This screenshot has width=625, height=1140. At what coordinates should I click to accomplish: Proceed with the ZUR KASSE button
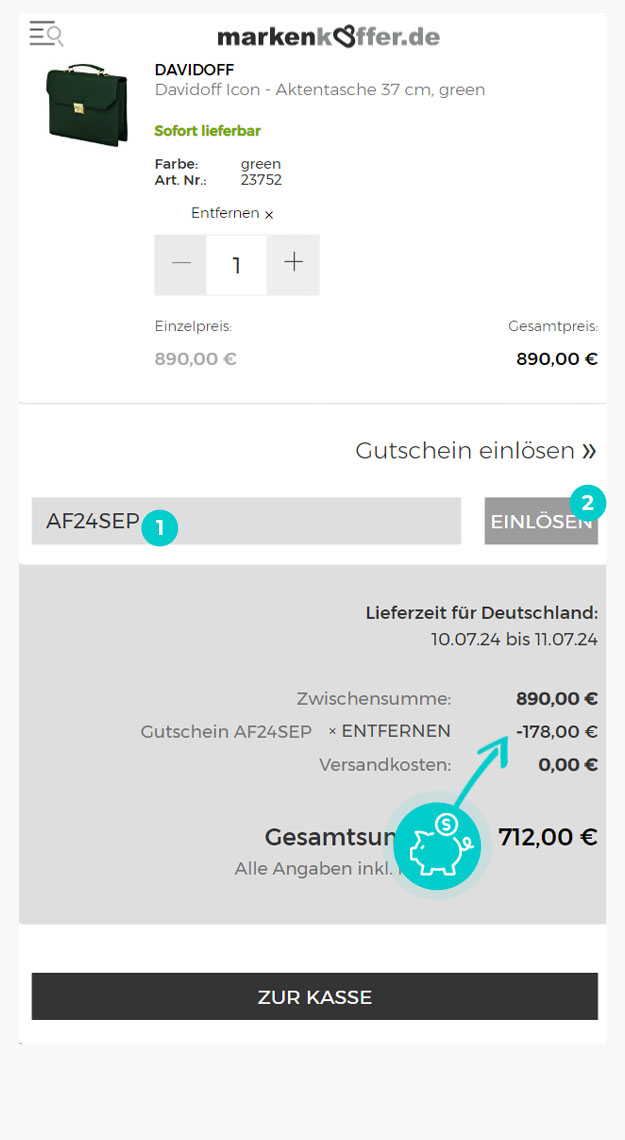tap(315, 997)
